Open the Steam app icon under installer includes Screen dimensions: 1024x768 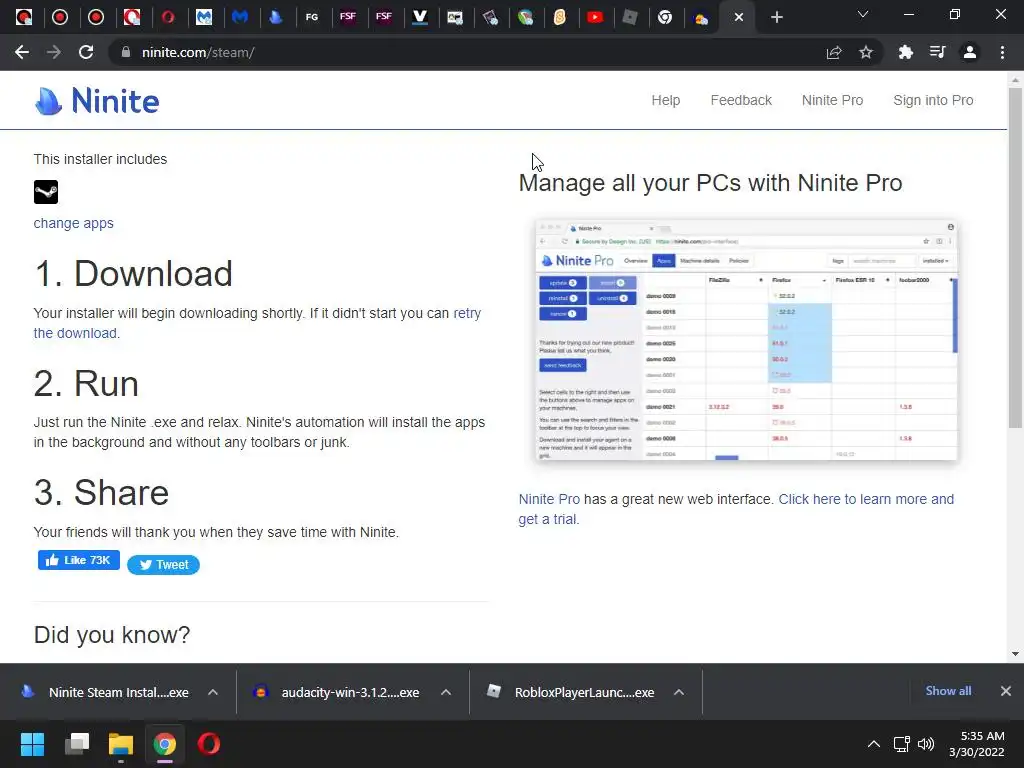(x=46, y=192)
